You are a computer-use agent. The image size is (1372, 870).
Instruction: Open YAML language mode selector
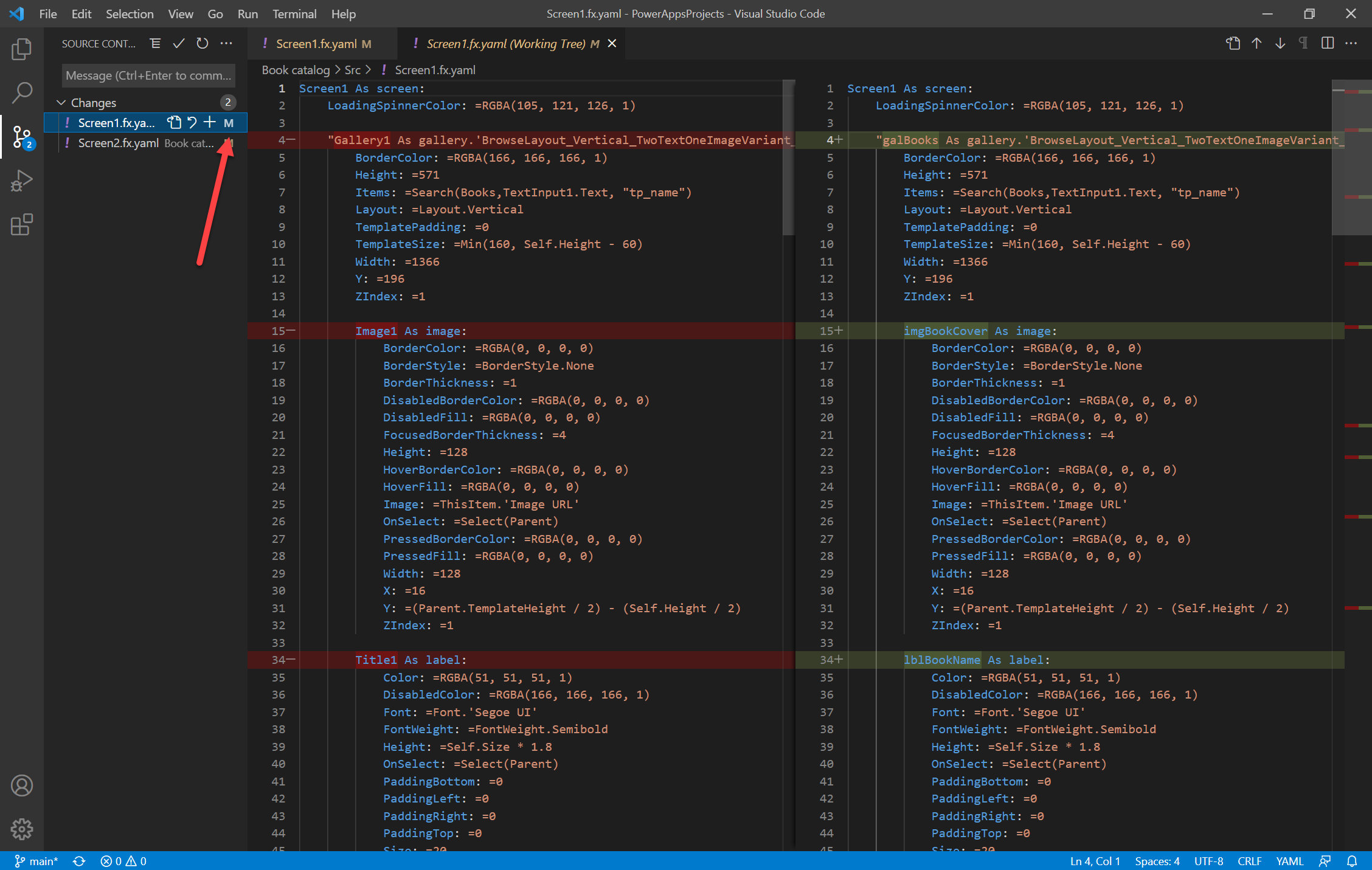1289,861
